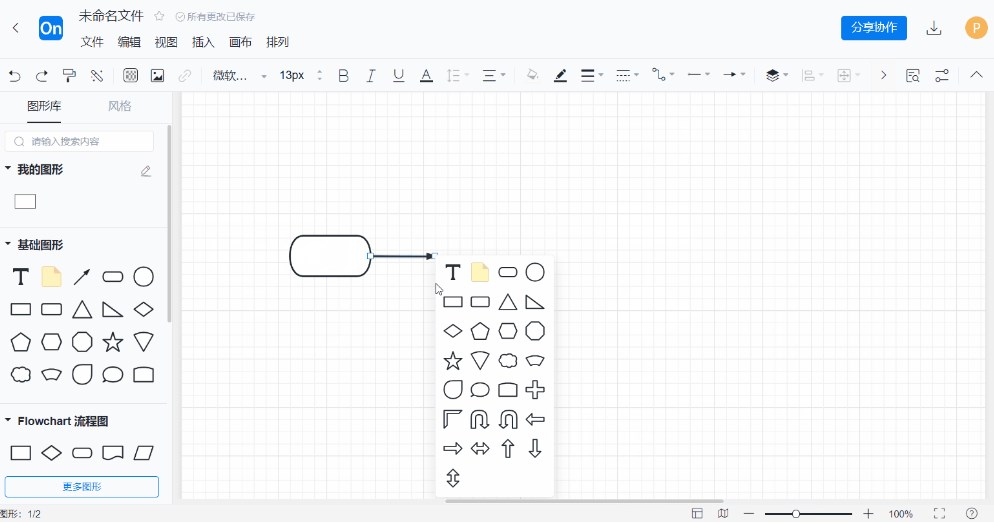Open the settings sliders panel icon
The image size is (994, 523).
(942, 75)
